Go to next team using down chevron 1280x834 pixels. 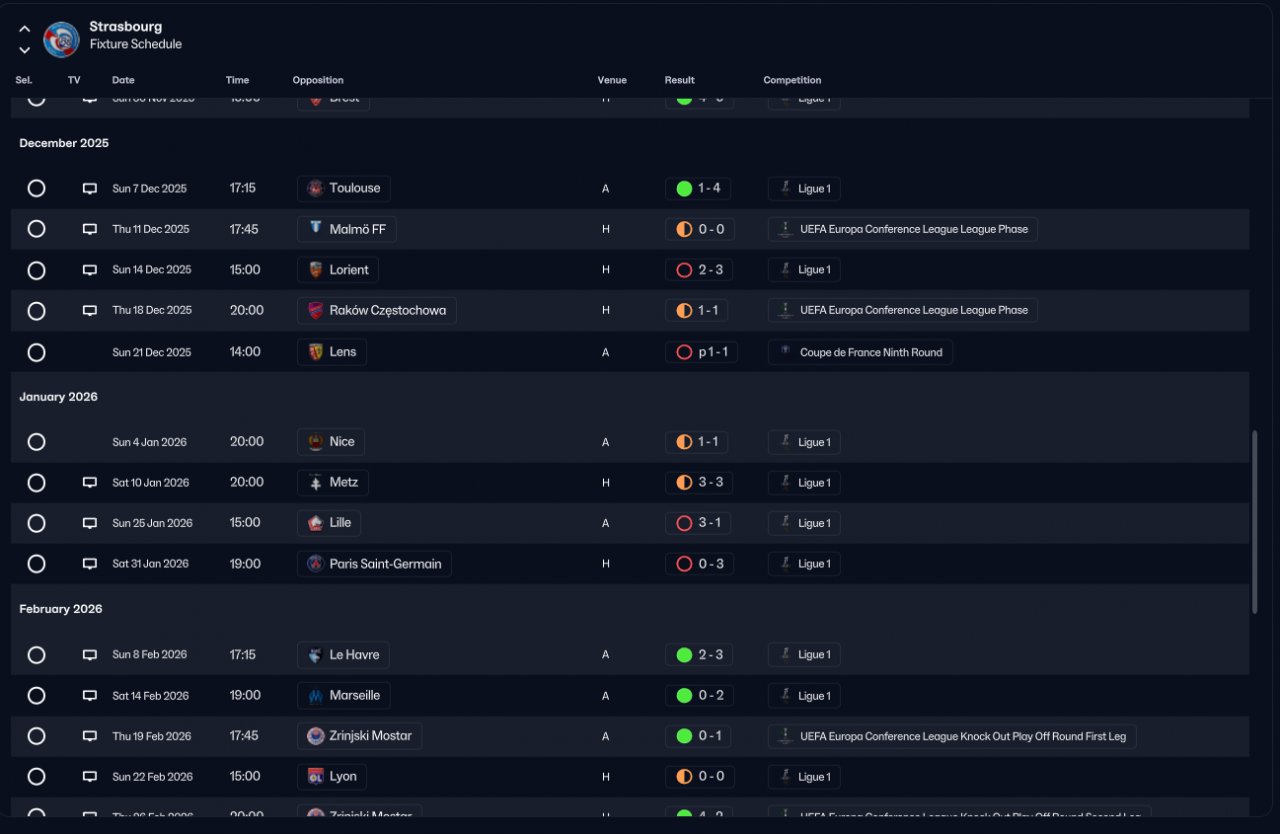[25, 50]
